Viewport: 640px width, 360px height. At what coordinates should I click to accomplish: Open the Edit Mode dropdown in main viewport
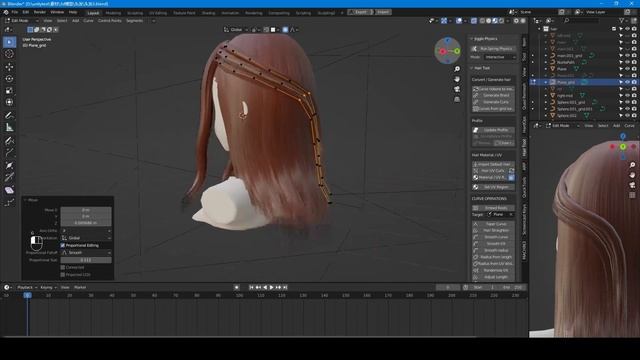[x=22, y=20]
